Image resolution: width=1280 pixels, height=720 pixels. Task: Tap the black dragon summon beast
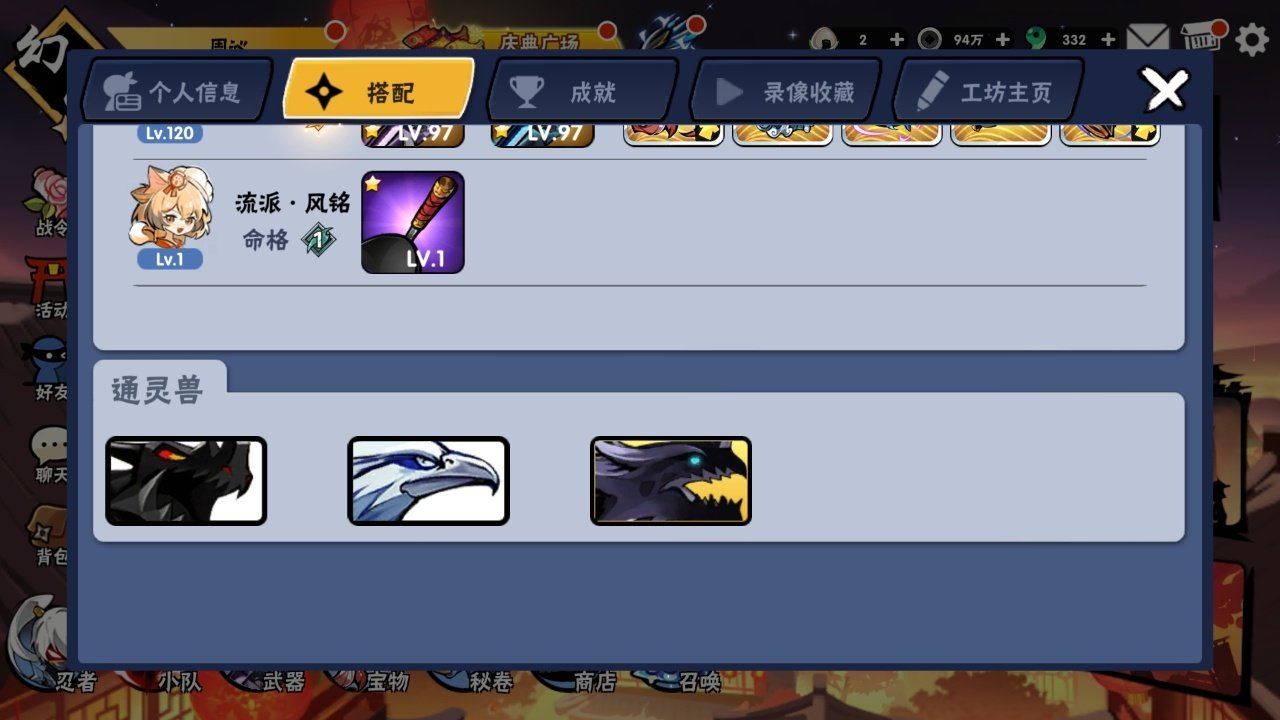coord(186,481)
